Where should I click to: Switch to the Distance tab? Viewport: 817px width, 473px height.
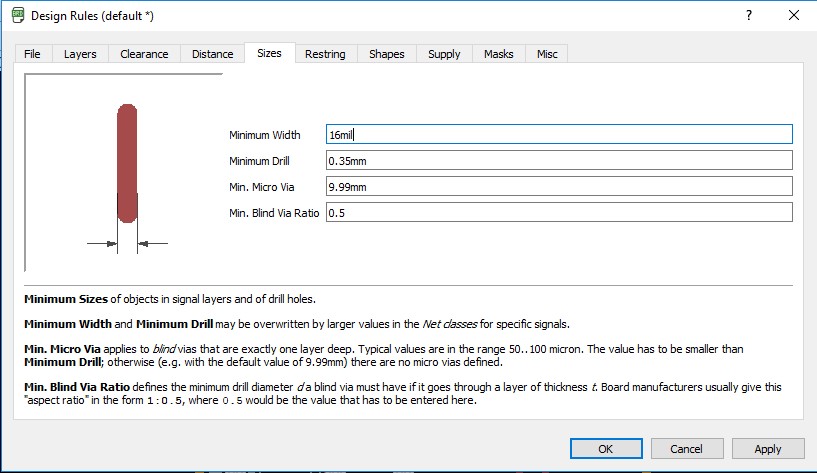pos(212,54)
